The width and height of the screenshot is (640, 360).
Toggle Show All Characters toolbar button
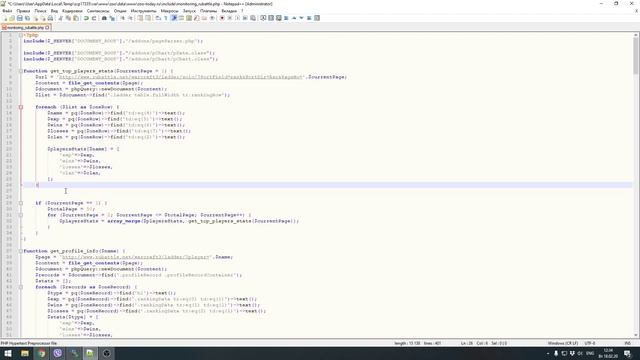(x=165, y=18)
